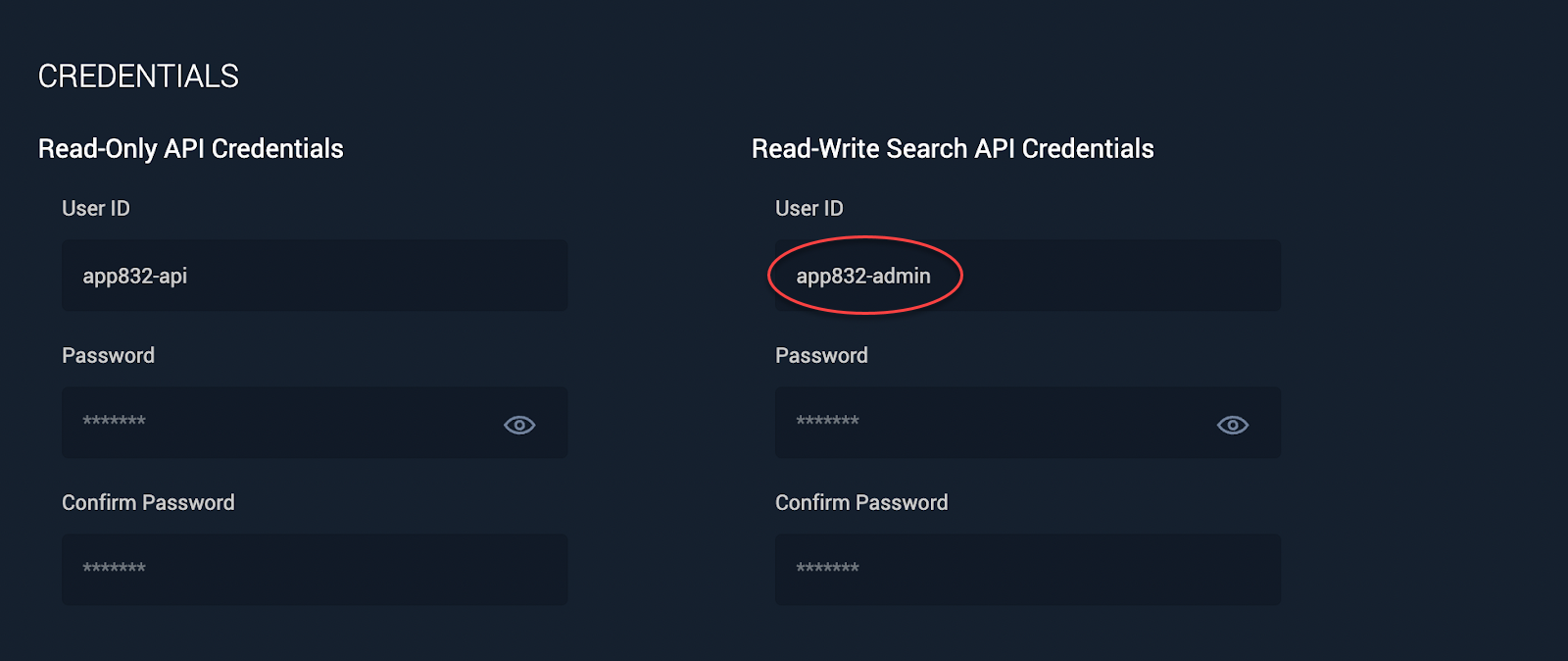Click the Password label in Read-Write section
The height and width of the screenshot is (661, 1568).
click(821, 355)
